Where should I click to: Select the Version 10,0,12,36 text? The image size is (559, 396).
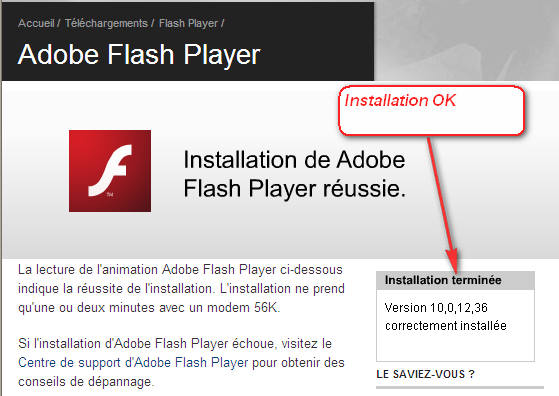click(436, 308)
